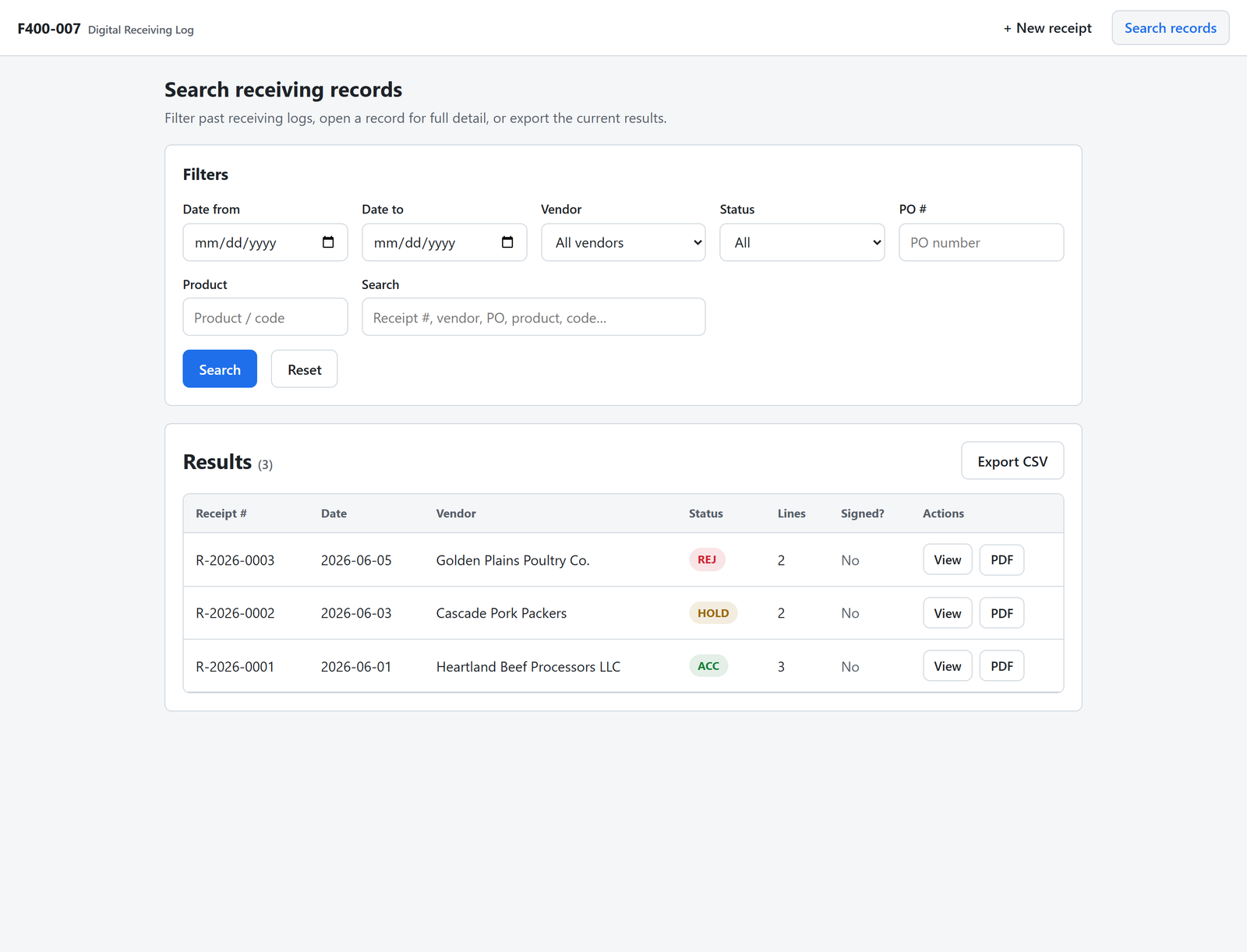Screen dimensions: 1247x952
Task: Click the Vendor column header
Action: tap(456, 513)
